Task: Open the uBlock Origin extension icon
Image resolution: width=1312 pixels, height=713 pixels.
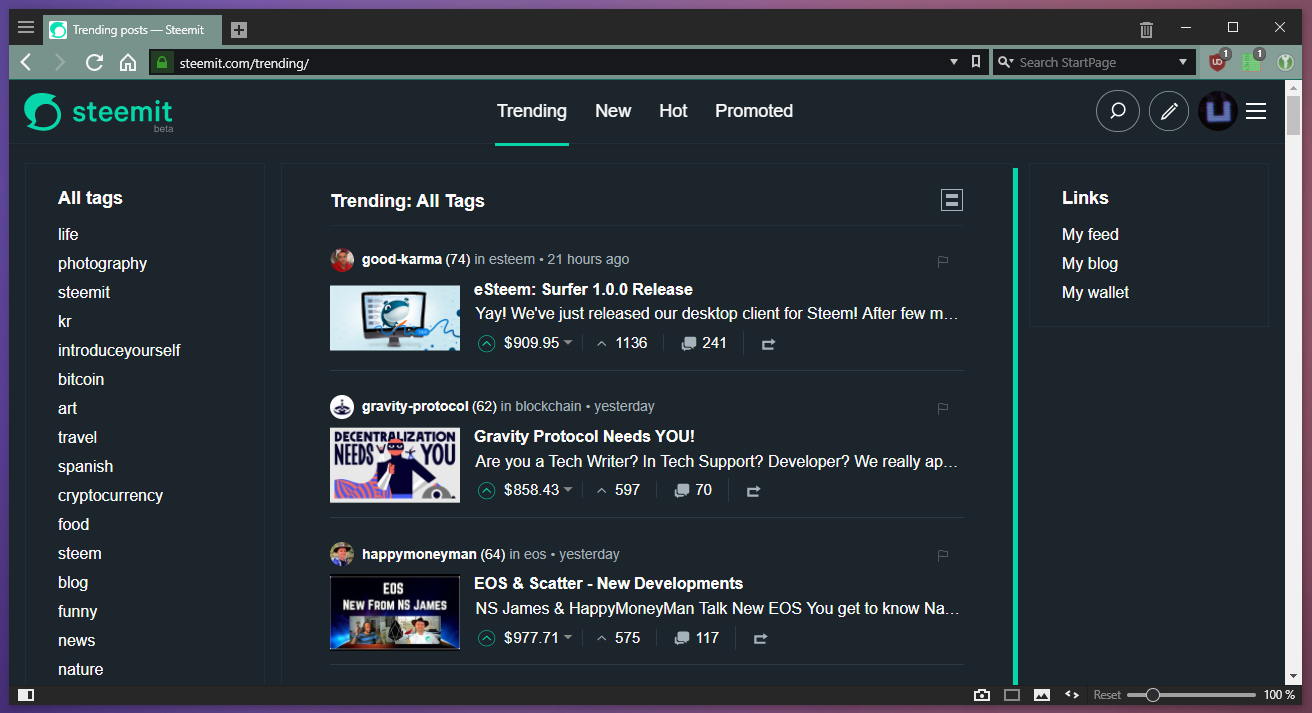Action: (1218, 62)
